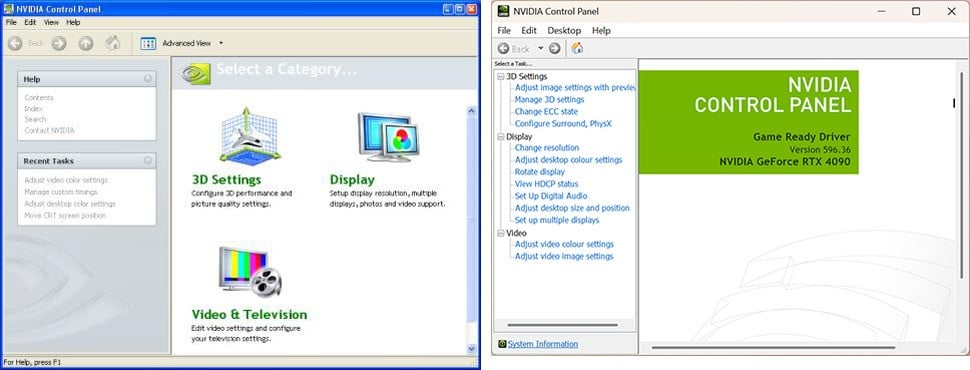Viewport: 970px width, 370px height.
Task: Select Manage 3D settings task
Action: (549, 100)
